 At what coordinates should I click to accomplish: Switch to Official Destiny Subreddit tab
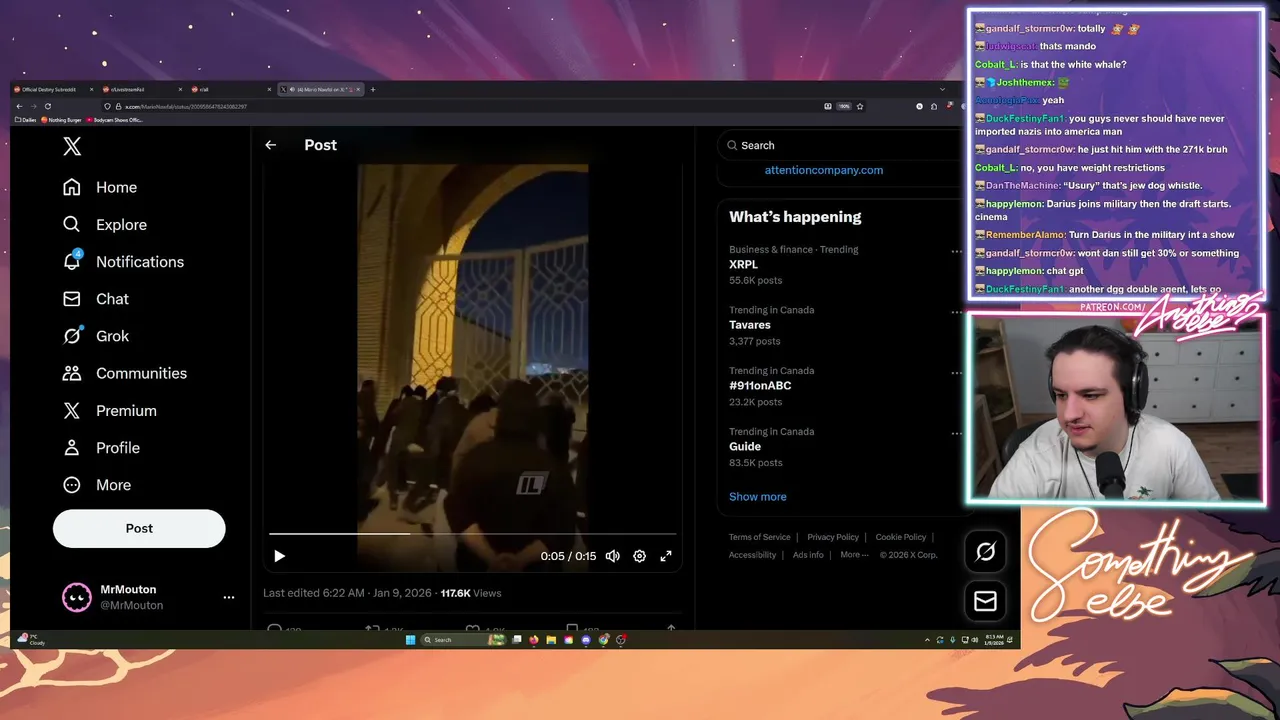50,89
